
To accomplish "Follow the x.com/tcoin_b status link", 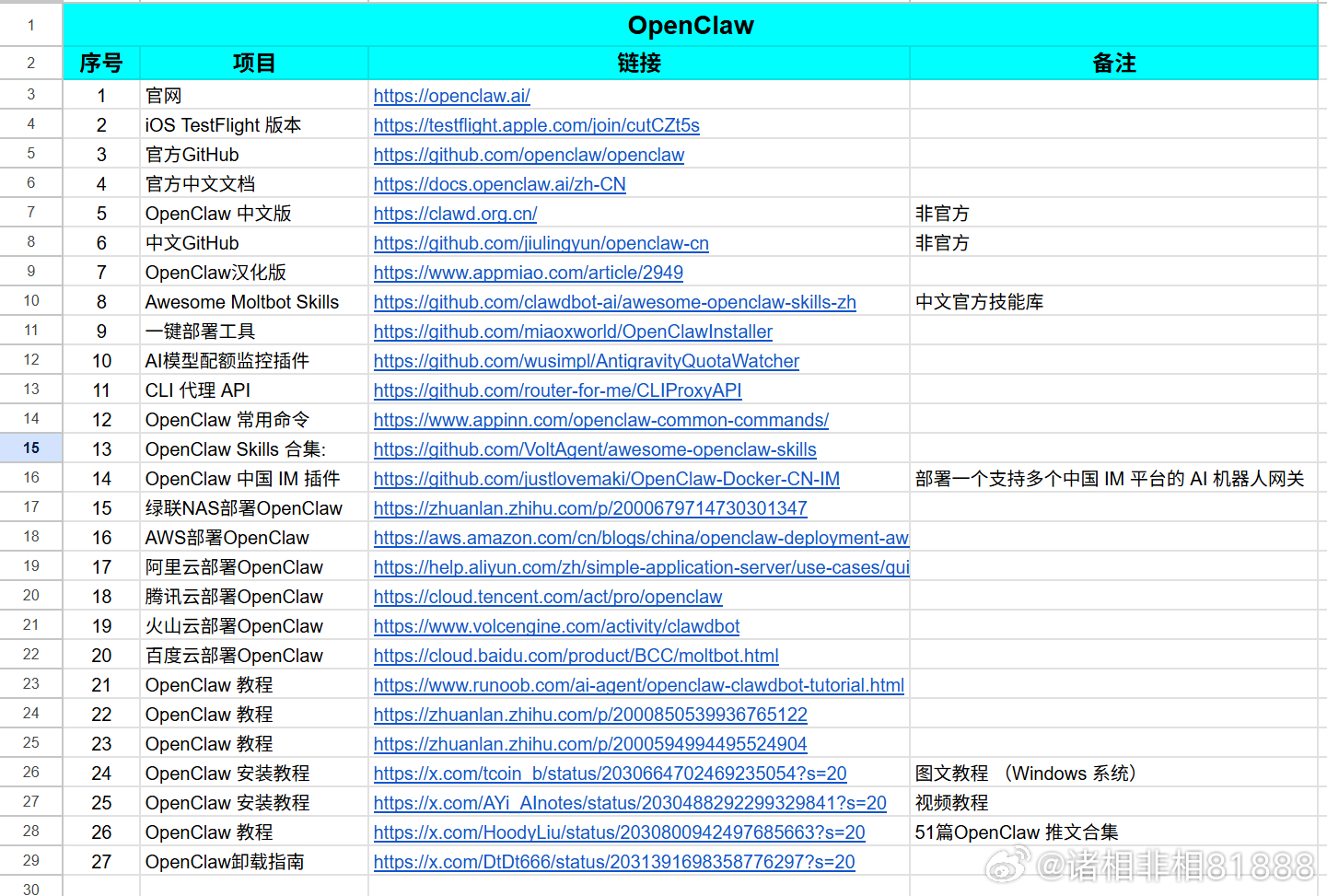I will point(611,774).
